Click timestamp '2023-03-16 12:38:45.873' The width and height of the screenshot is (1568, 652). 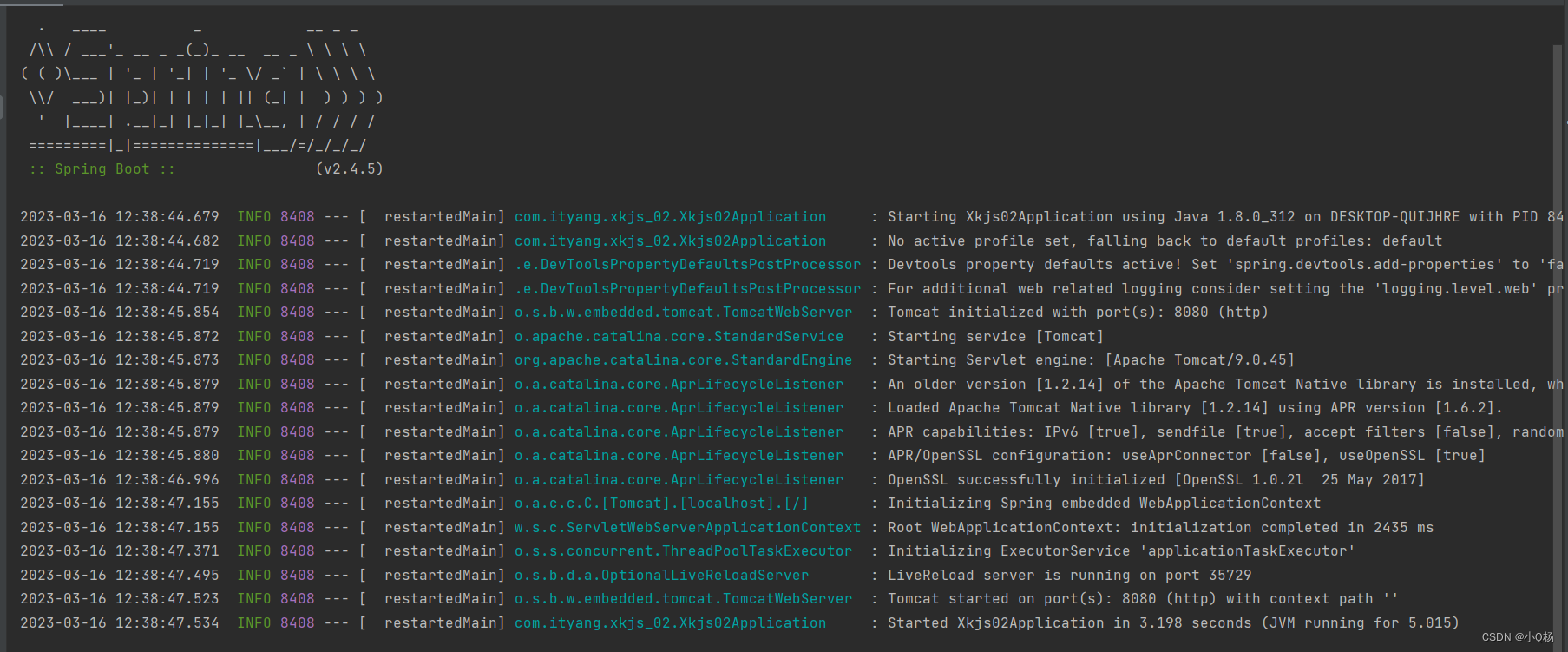120,360
